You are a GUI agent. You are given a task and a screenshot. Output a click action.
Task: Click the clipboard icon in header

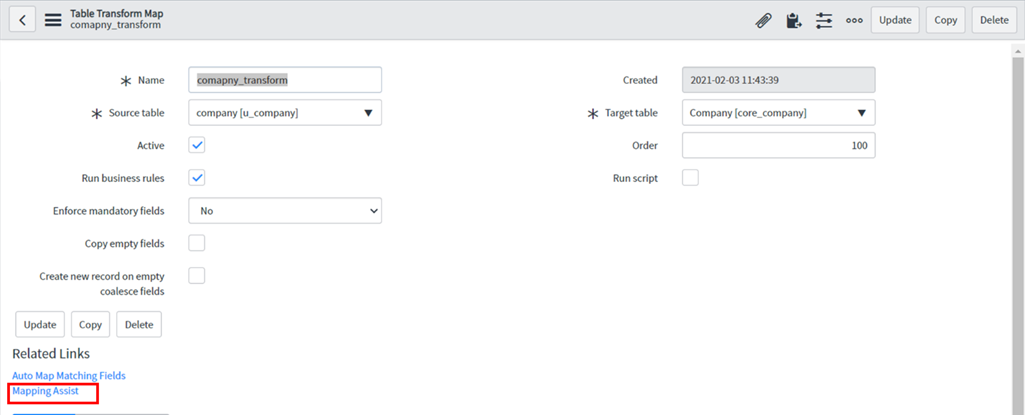pos(794,20)
